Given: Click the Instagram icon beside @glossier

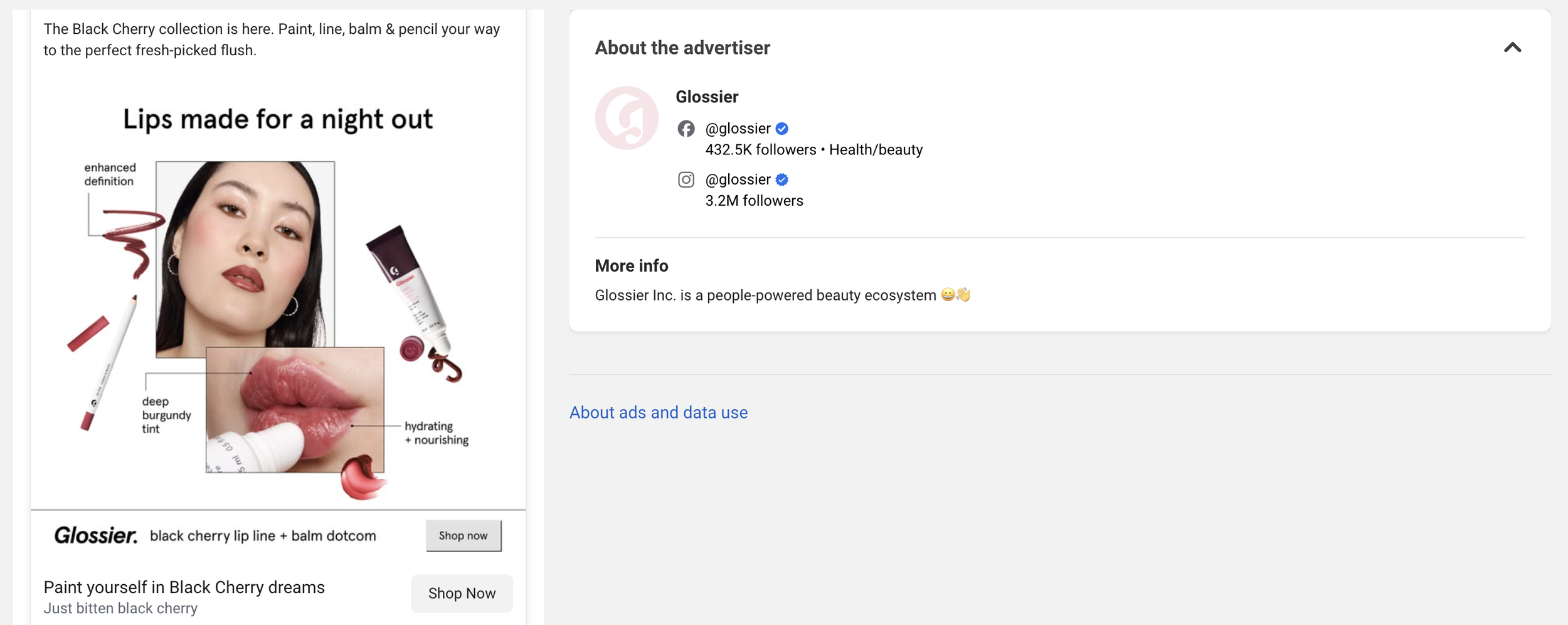Looking at the screenshot, I should click(x=686, y=179).
